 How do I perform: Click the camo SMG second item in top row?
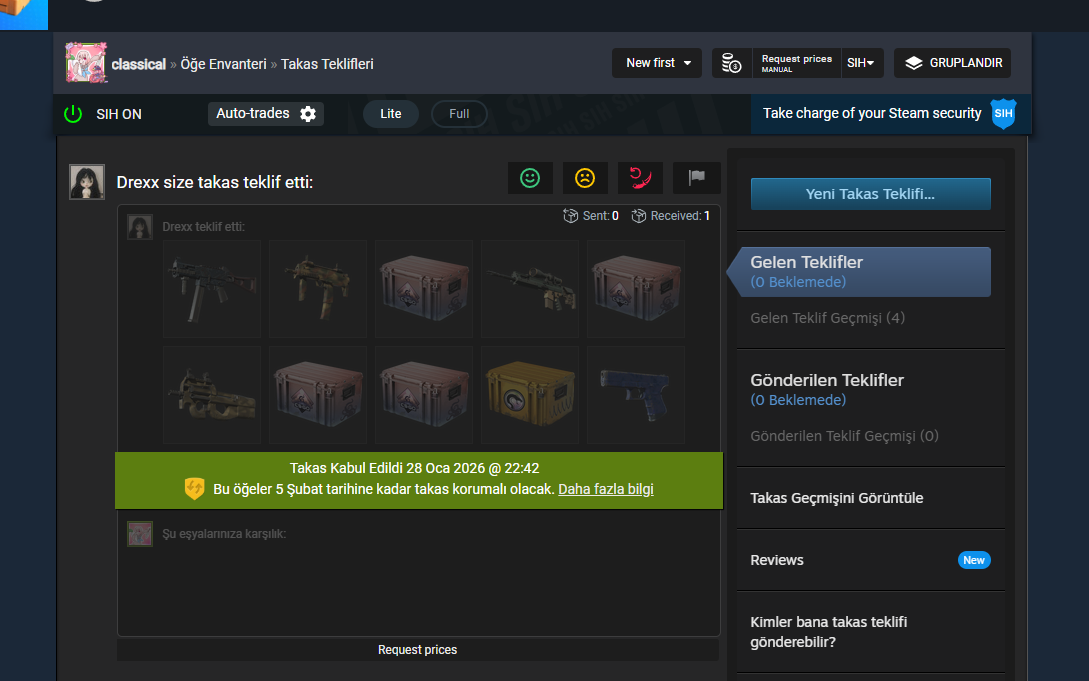point(317,289)
